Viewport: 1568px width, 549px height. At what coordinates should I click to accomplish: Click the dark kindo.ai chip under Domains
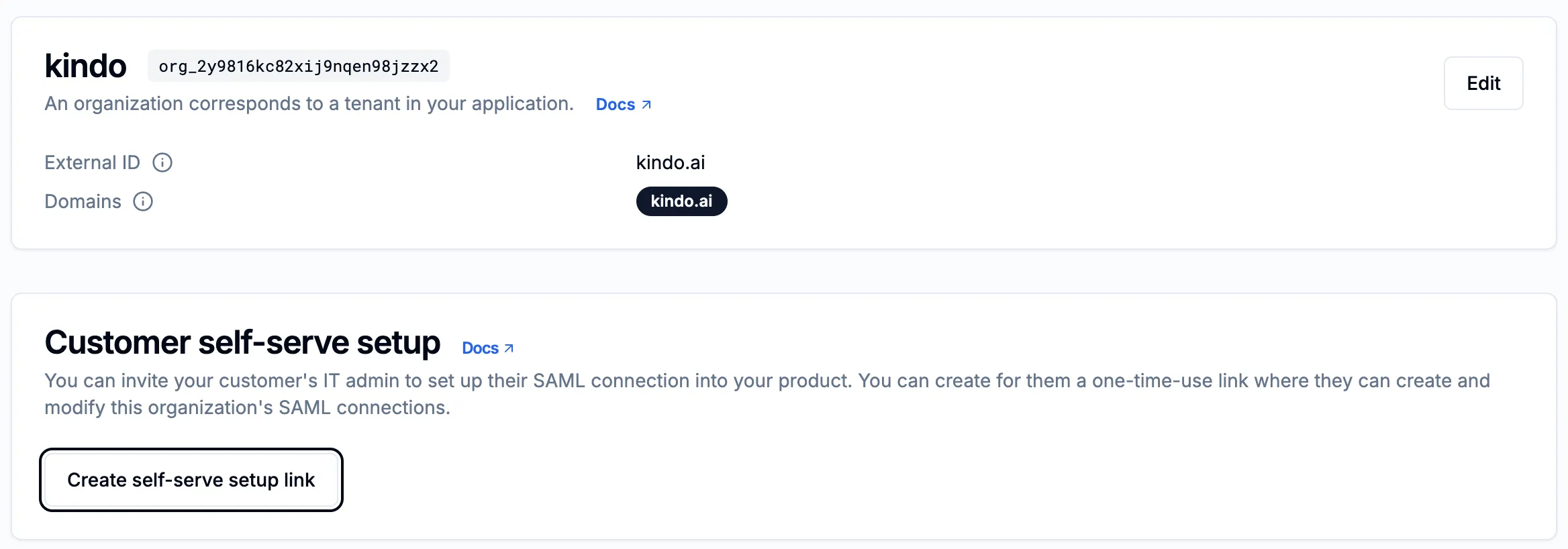click(681, 201)
